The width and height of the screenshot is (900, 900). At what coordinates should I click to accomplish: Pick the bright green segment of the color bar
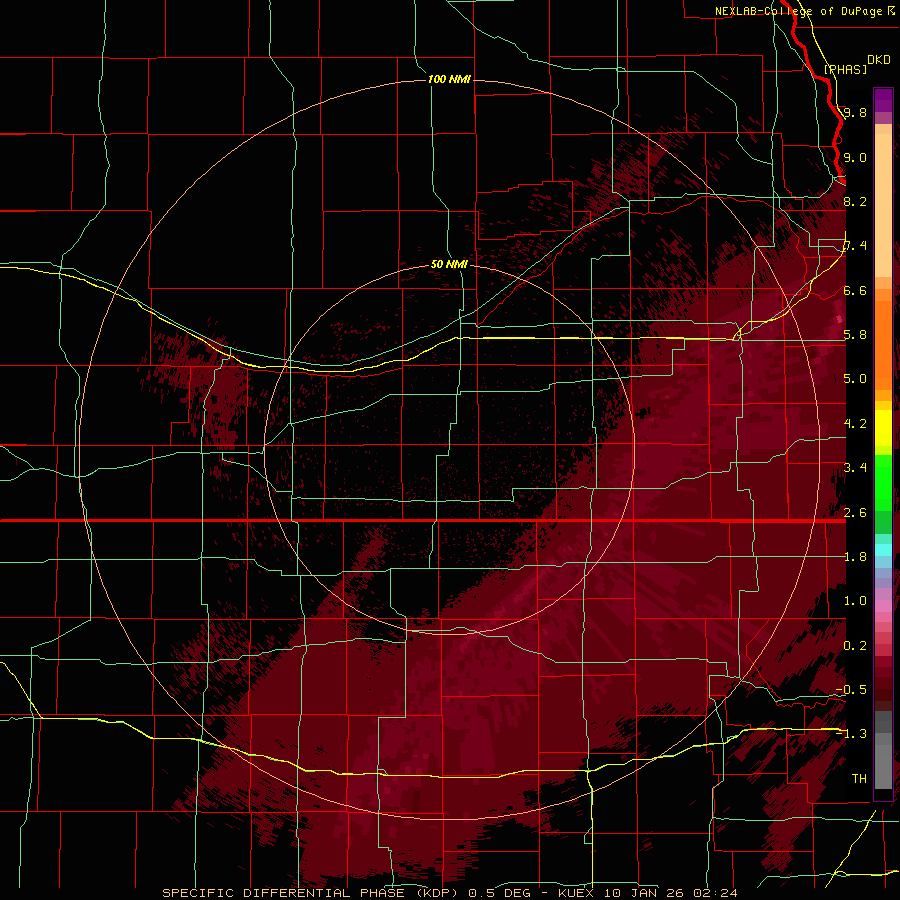[883, 482]
